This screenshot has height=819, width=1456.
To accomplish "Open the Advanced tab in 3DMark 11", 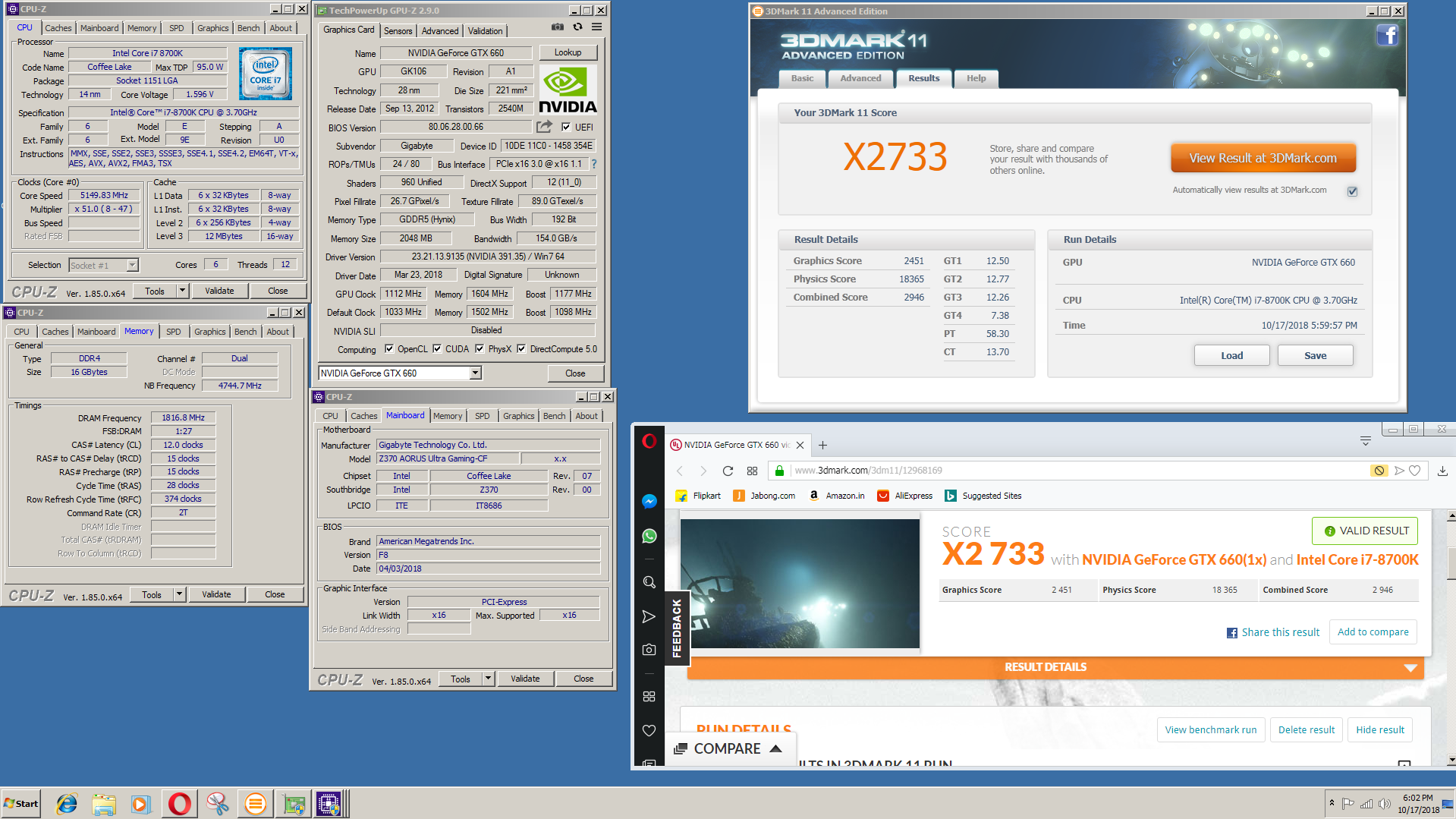I will pyautogui.click(x=860, y=78).
